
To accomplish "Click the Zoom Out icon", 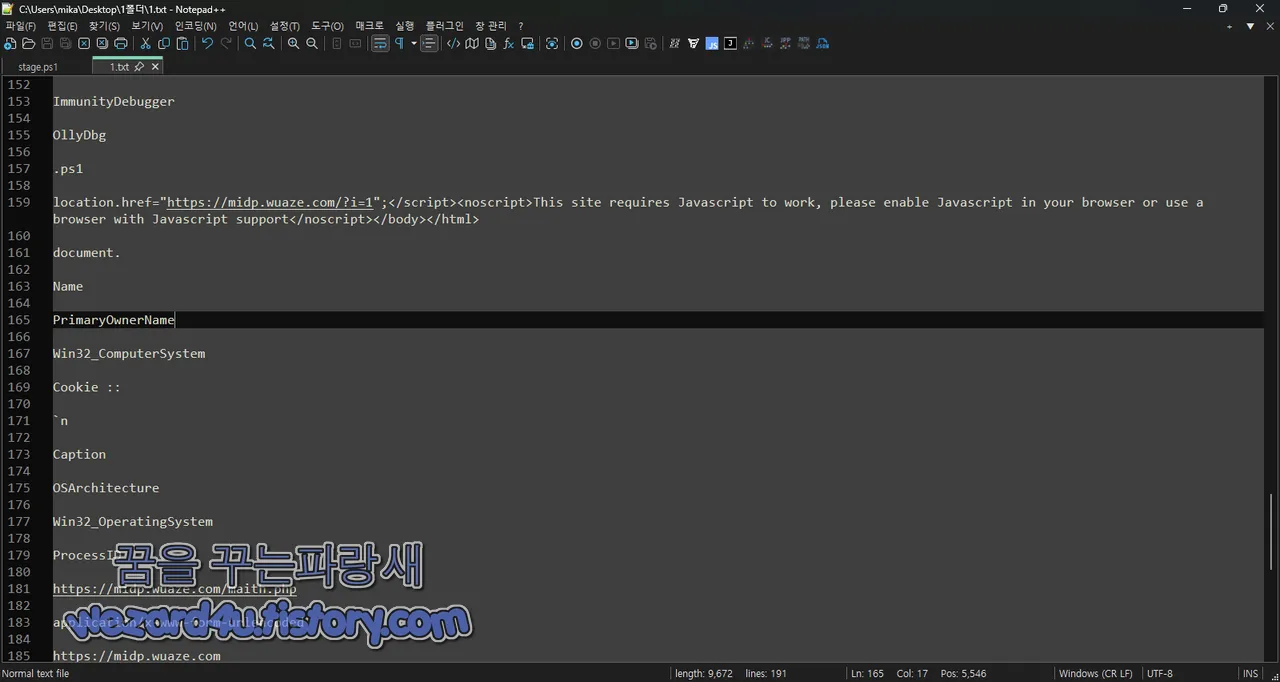I will click(x=312, y=44).
